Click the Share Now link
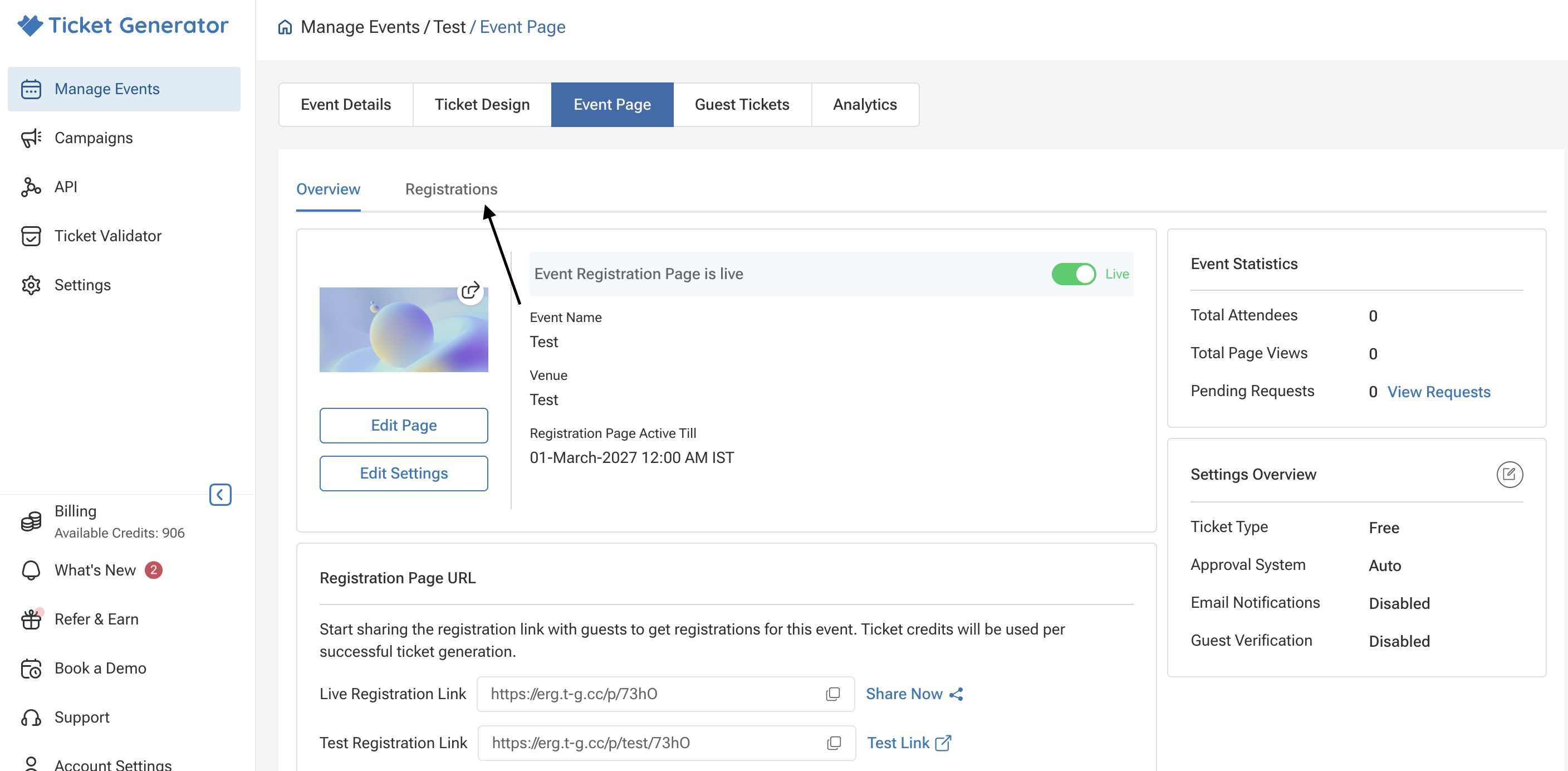1568x771 pixels. [x=914, y=694]
